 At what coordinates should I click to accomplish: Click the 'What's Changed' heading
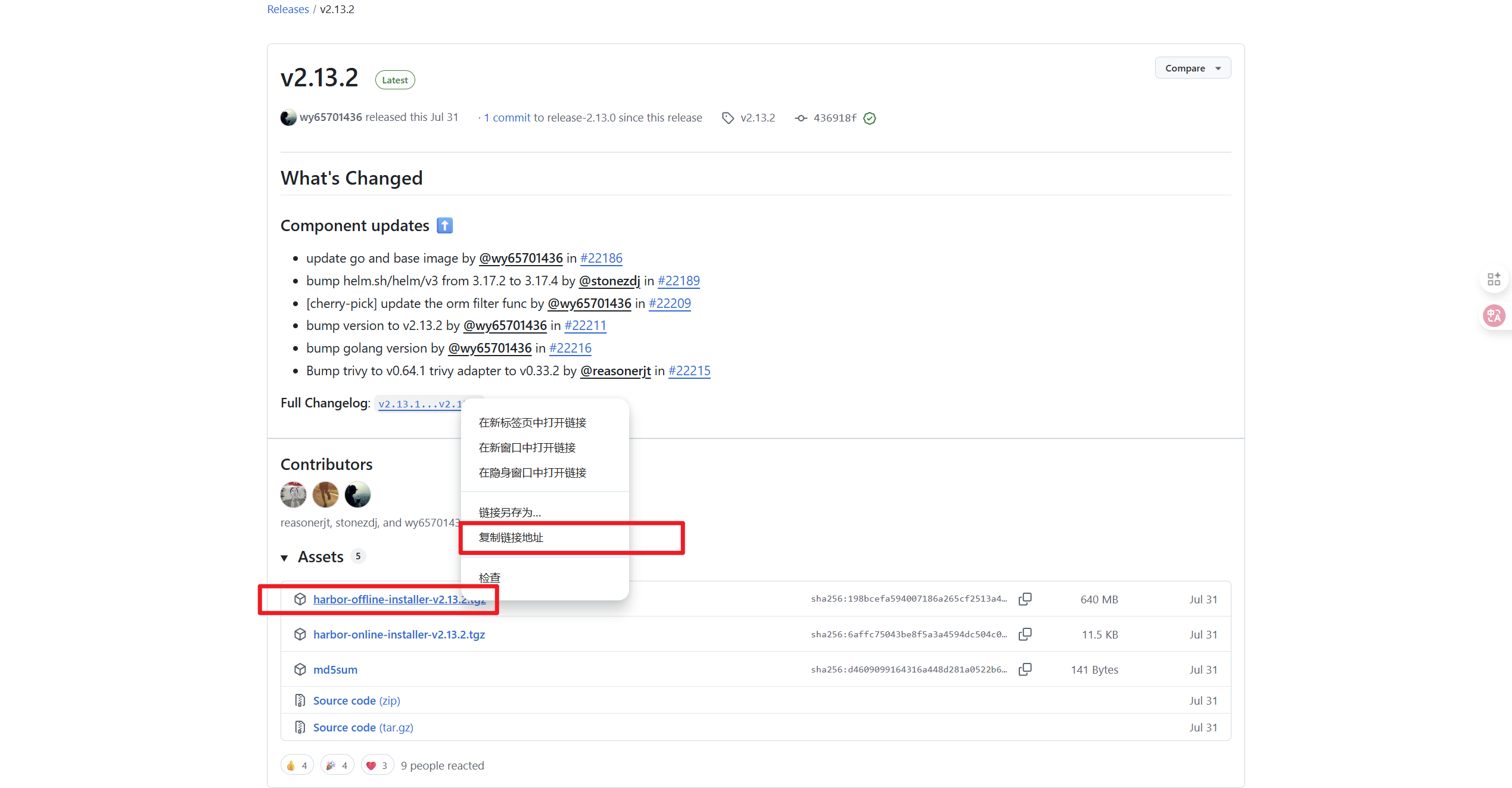[351, 178]
